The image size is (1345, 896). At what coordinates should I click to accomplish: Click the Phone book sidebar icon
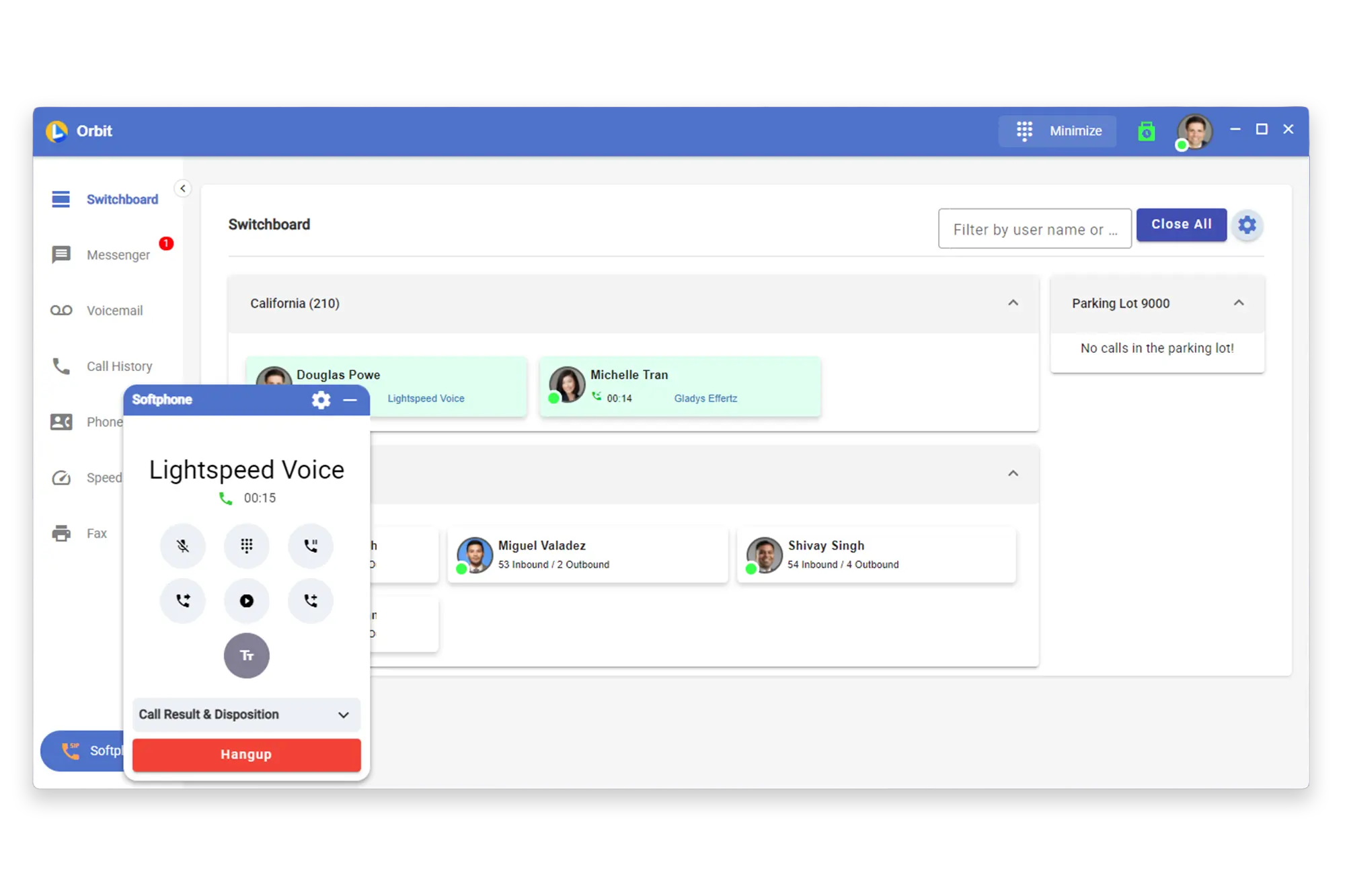pos(61,422)
